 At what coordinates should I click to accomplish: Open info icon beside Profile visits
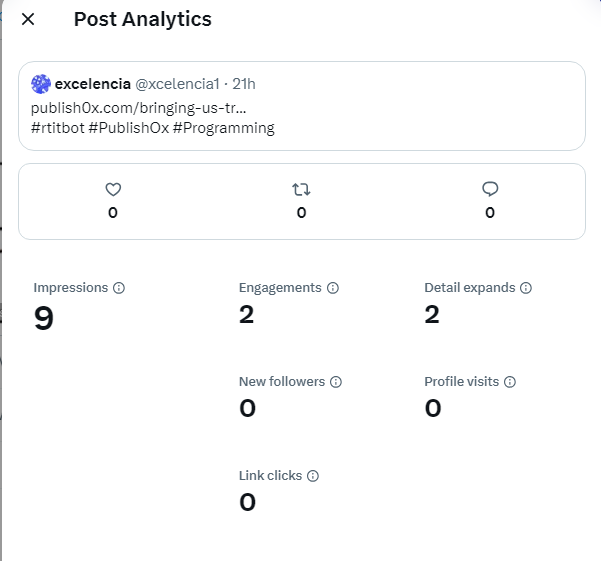(510, 382)
